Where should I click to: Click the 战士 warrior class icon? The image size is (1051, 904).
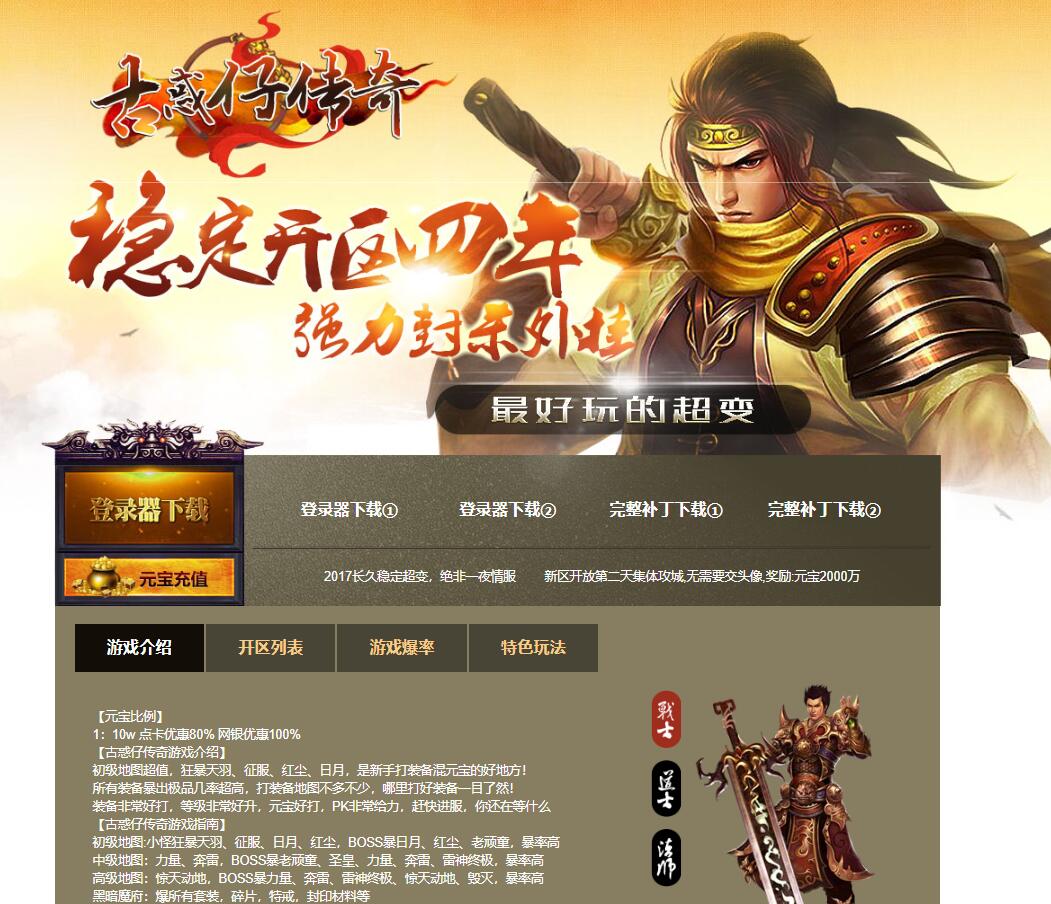click(x=666, y=719)
